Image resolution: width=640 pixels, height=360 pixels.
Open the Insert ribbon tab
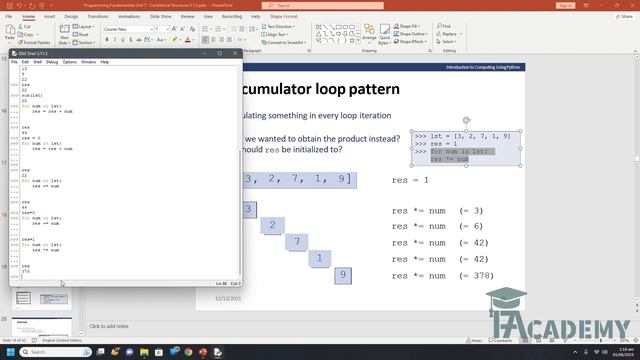pos(49,16)
